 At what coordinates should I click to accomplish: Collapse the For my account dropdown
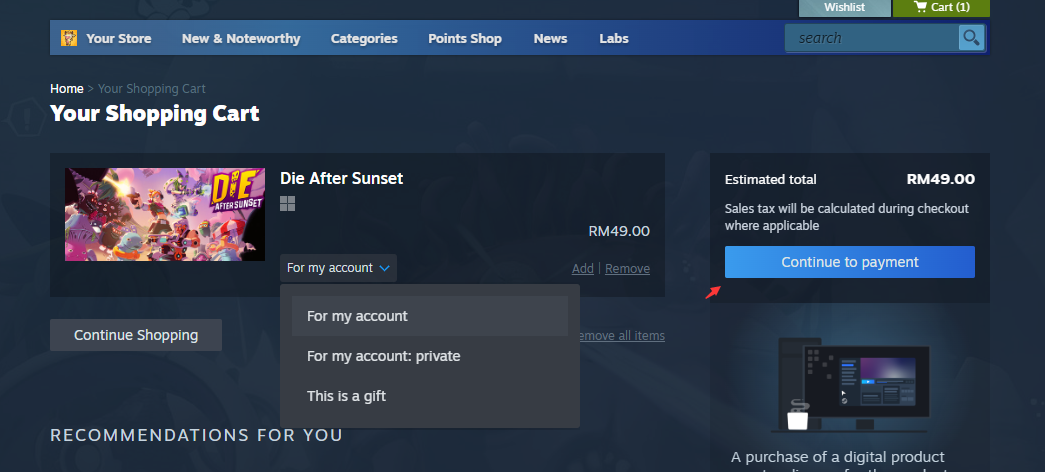pyautogui.click(x=339, y=268)
